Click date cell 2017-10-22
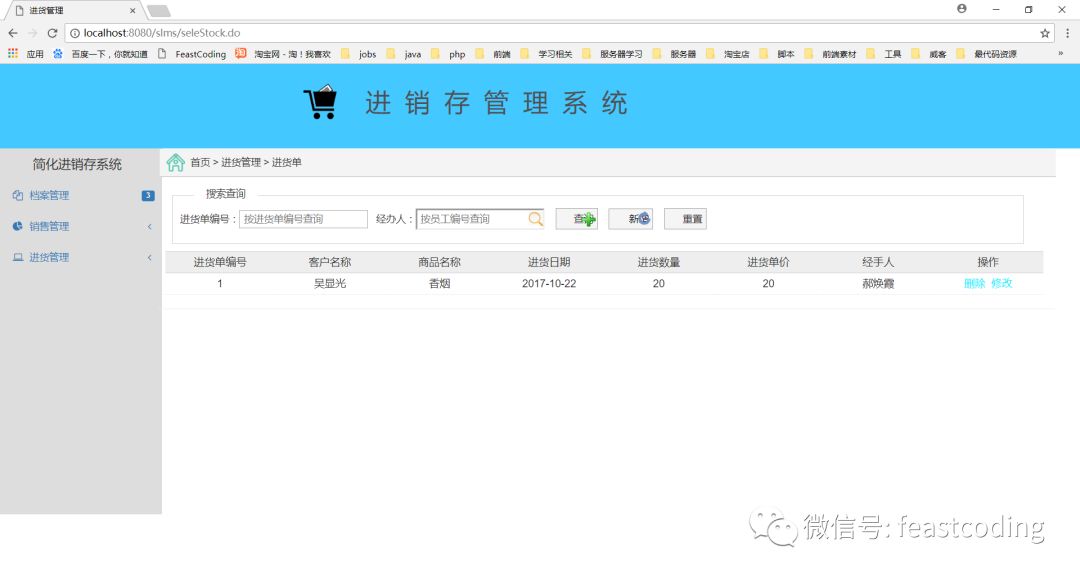The width and height of the screenshot is (1080, 579). [x=549, y=284]
